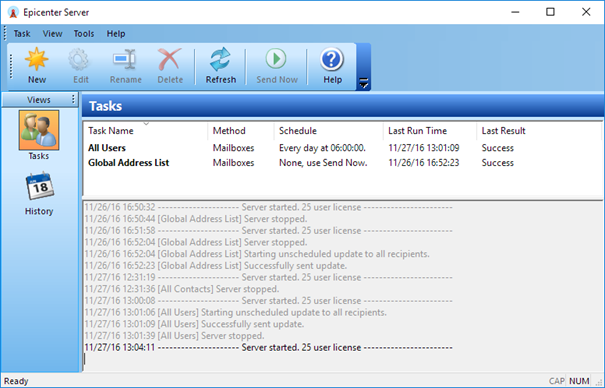The height and width of the screenshot is (388, 605).
Task: Open the Tools menu
Action: (x=84, y=34)
